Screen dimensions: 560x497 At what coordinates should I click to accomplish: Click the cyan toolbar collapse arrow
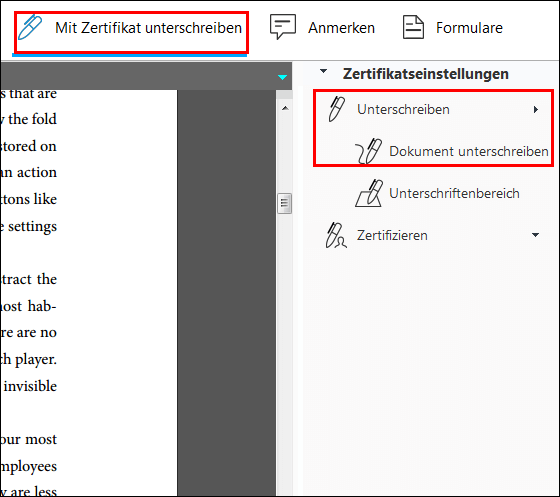point(282,77)
